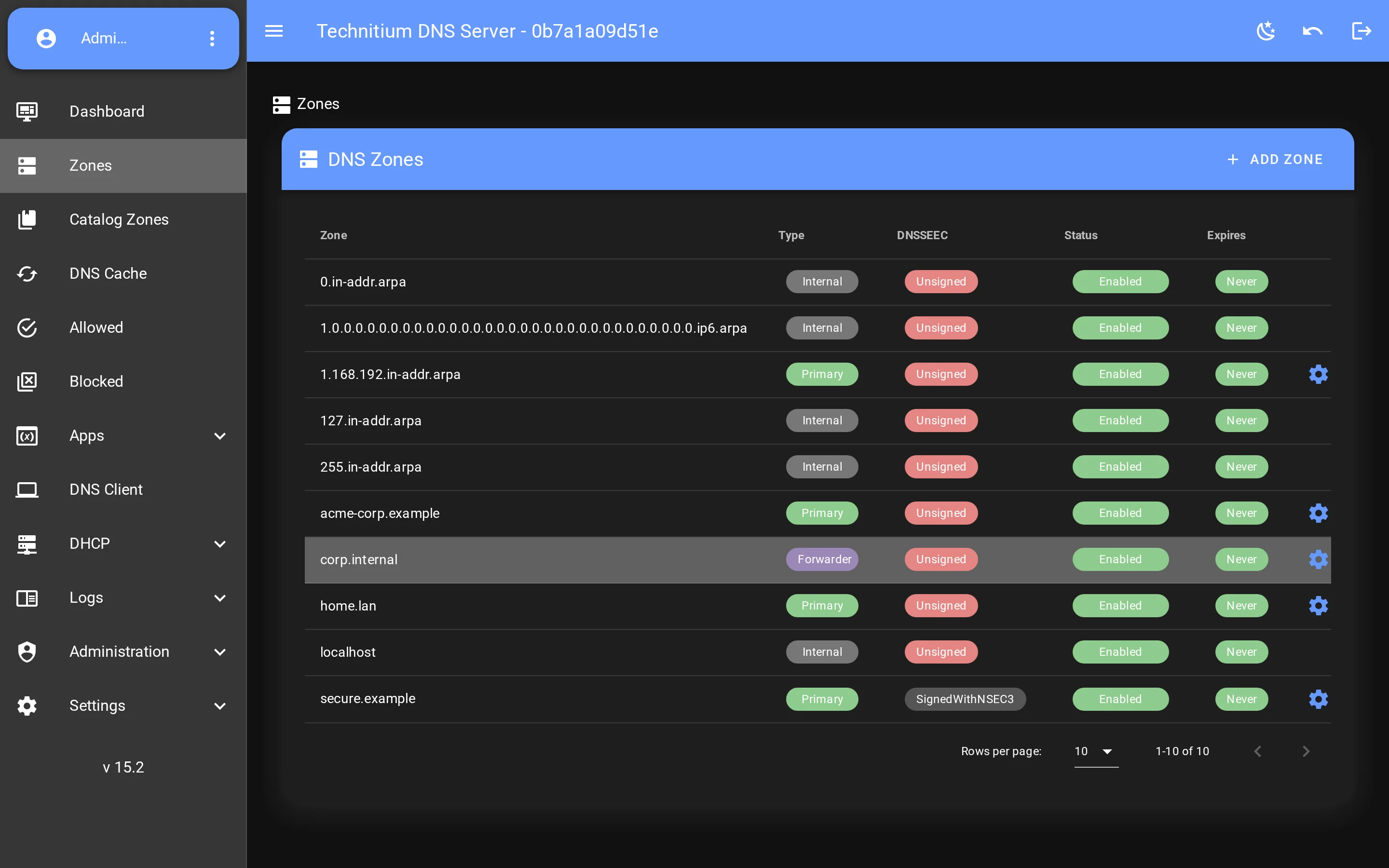1389x868 pixels.
Task: Click the Type column header
Action: 791,235
